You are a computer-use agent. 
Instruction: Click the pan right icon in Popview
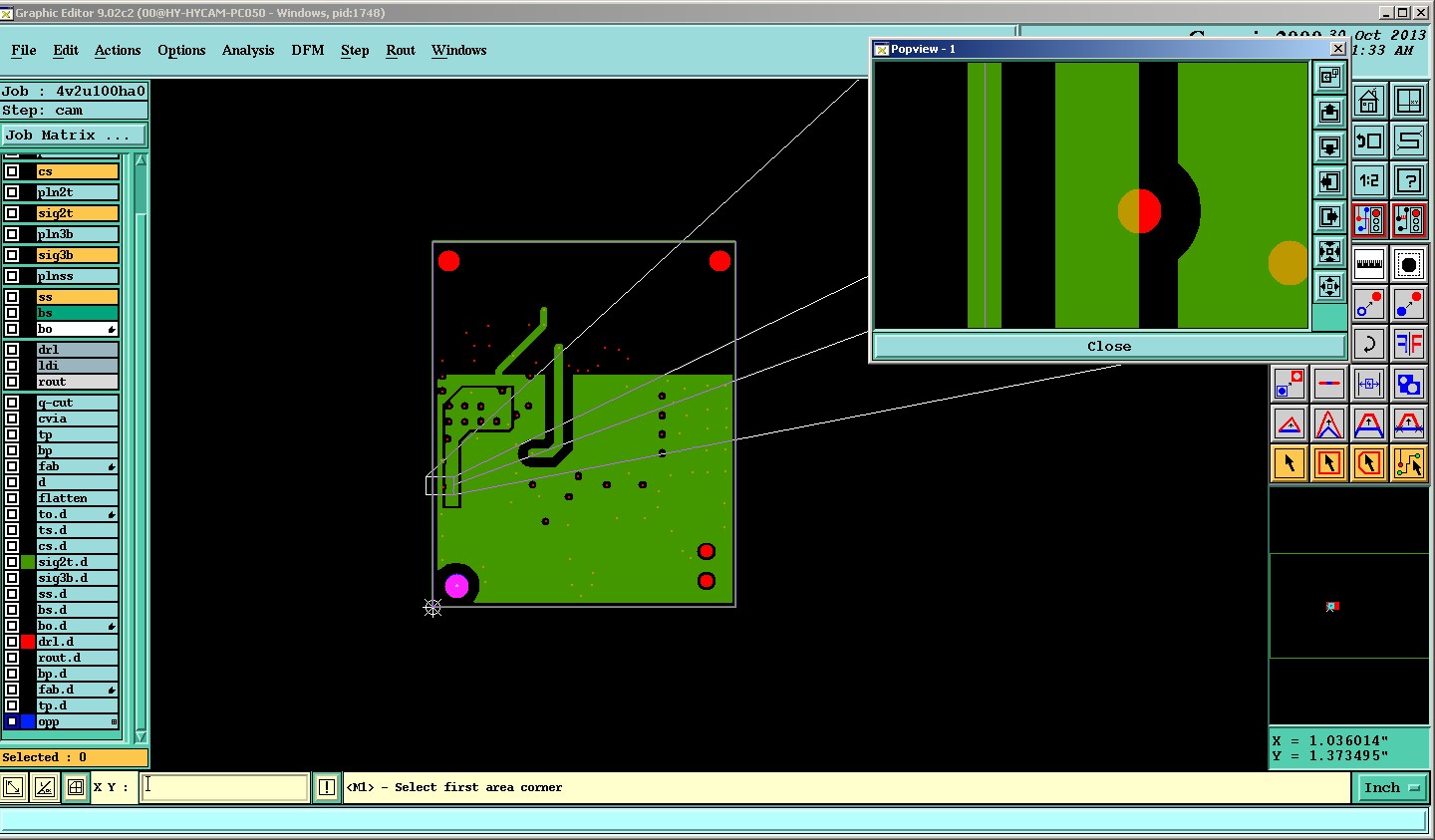[x=1329, y=216]
